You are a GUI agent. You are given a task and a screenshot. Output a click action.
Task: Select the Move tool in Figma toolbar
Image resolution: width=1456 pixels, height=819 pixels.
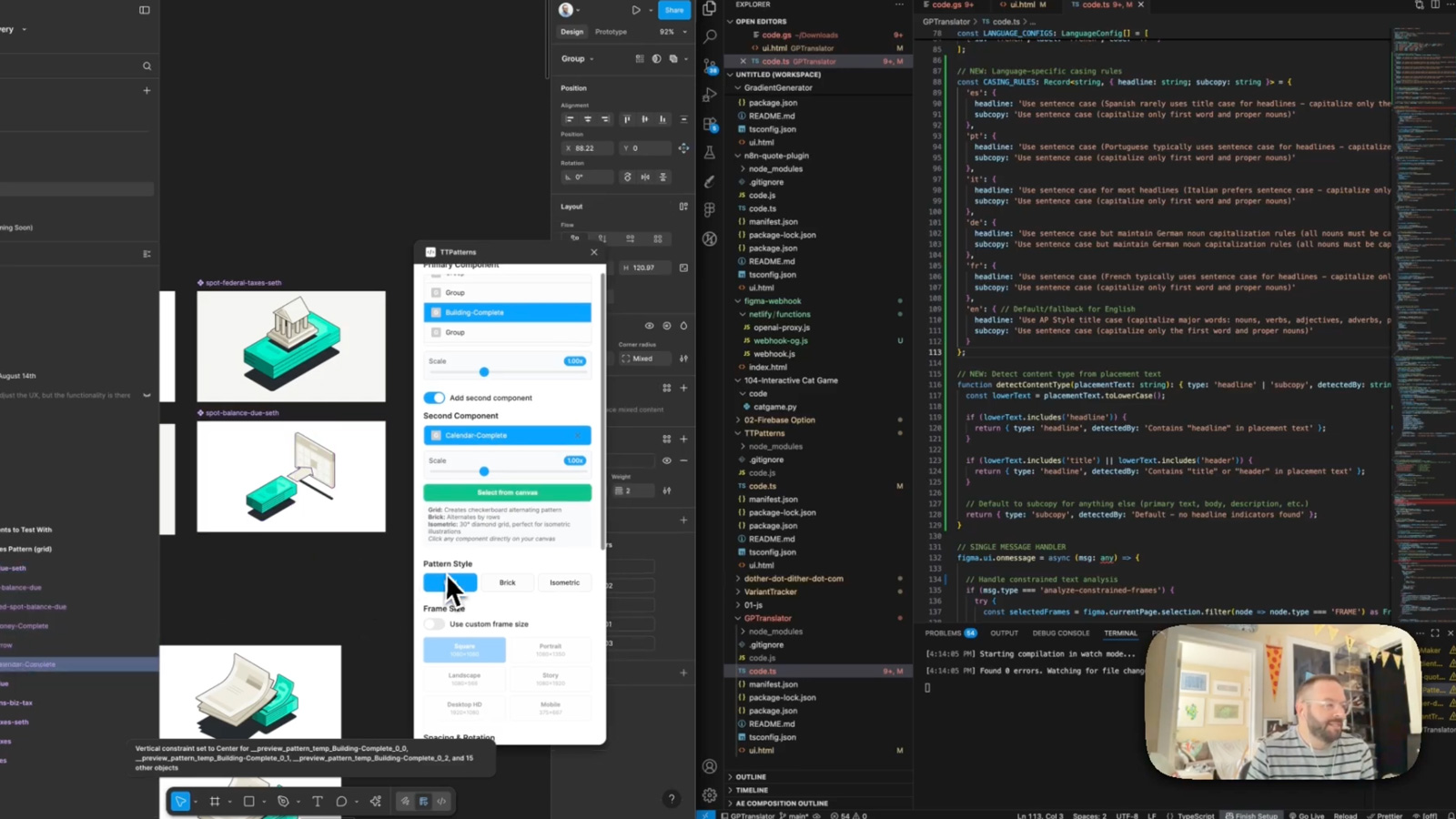click(x=180, y=801)
